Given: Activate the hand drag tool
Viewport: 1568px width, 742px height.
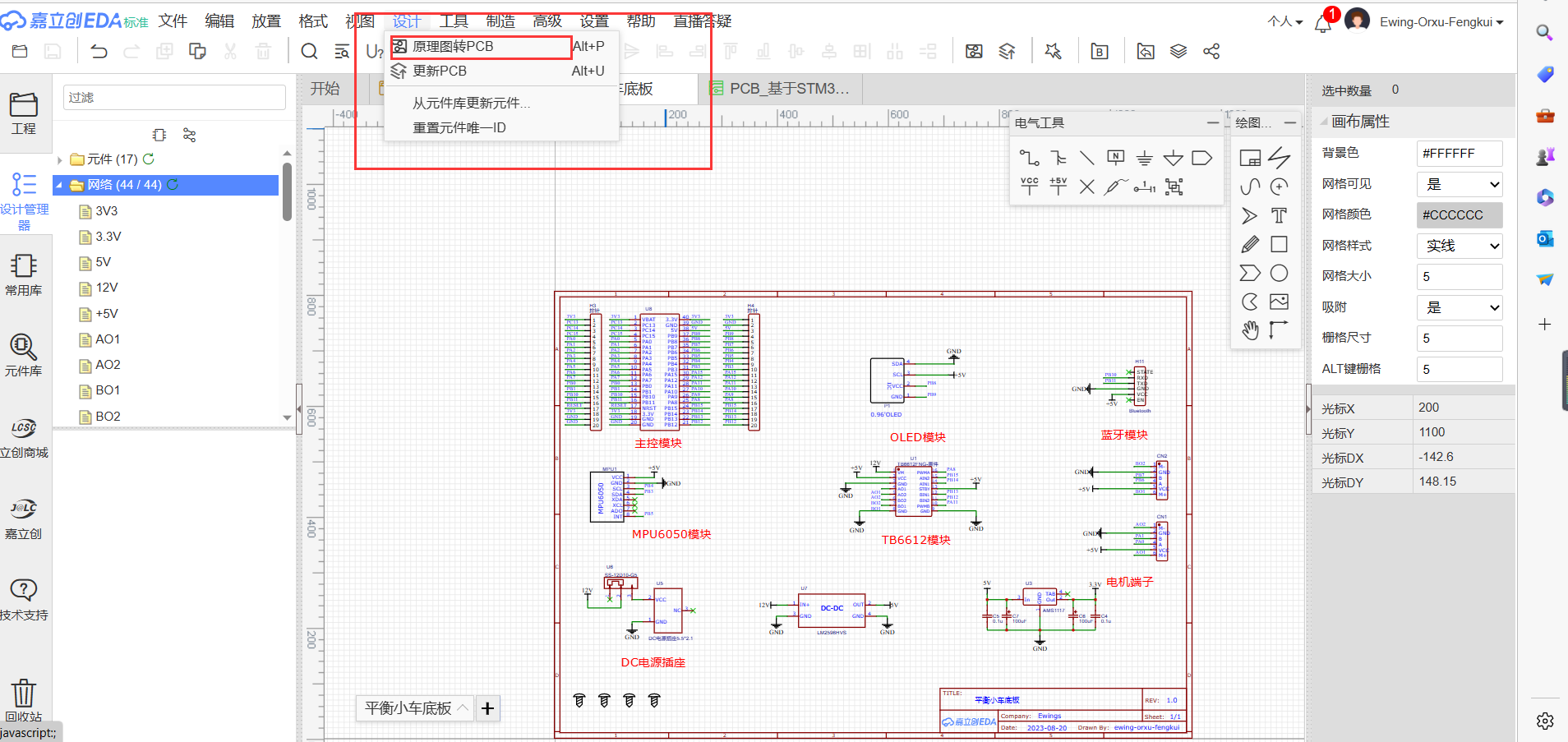Looking at the screenshot, I should point(1250,330).
